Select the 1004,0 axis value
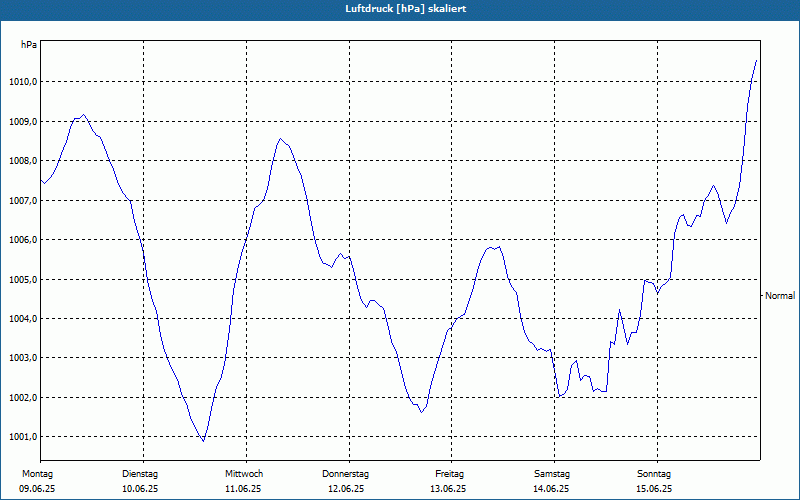This screenshot has height=500, width=800. point(23,319)
